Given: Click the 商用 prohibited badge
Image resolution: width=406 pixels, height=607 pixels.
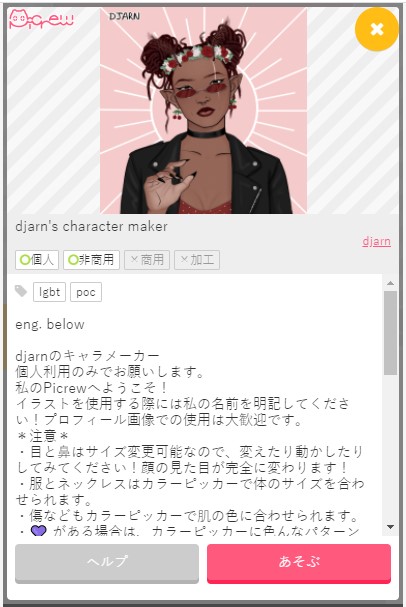Looking at the screenshot, I should (x=147, y=260).
